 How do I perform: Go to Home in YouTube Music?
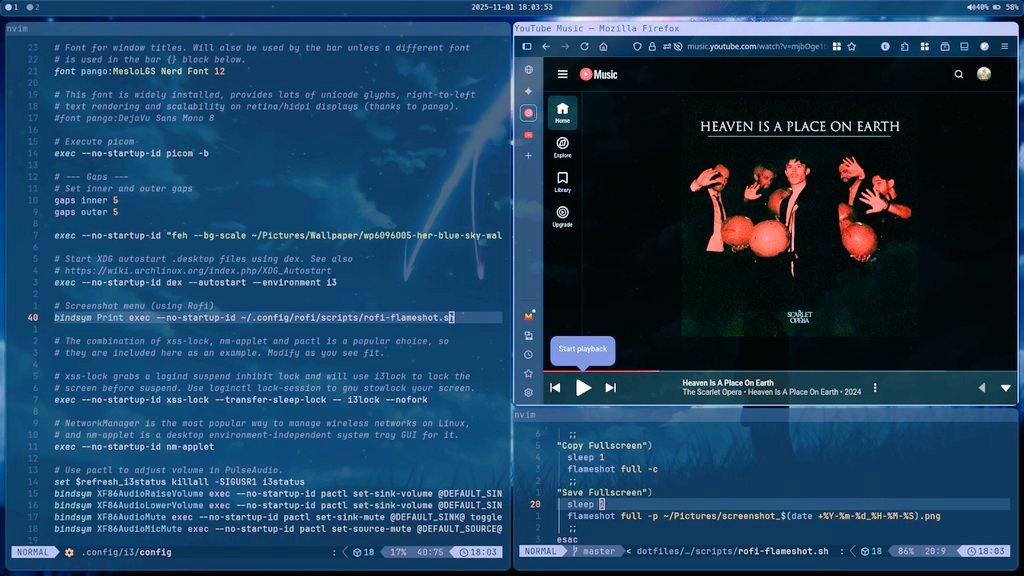point(562,113)
